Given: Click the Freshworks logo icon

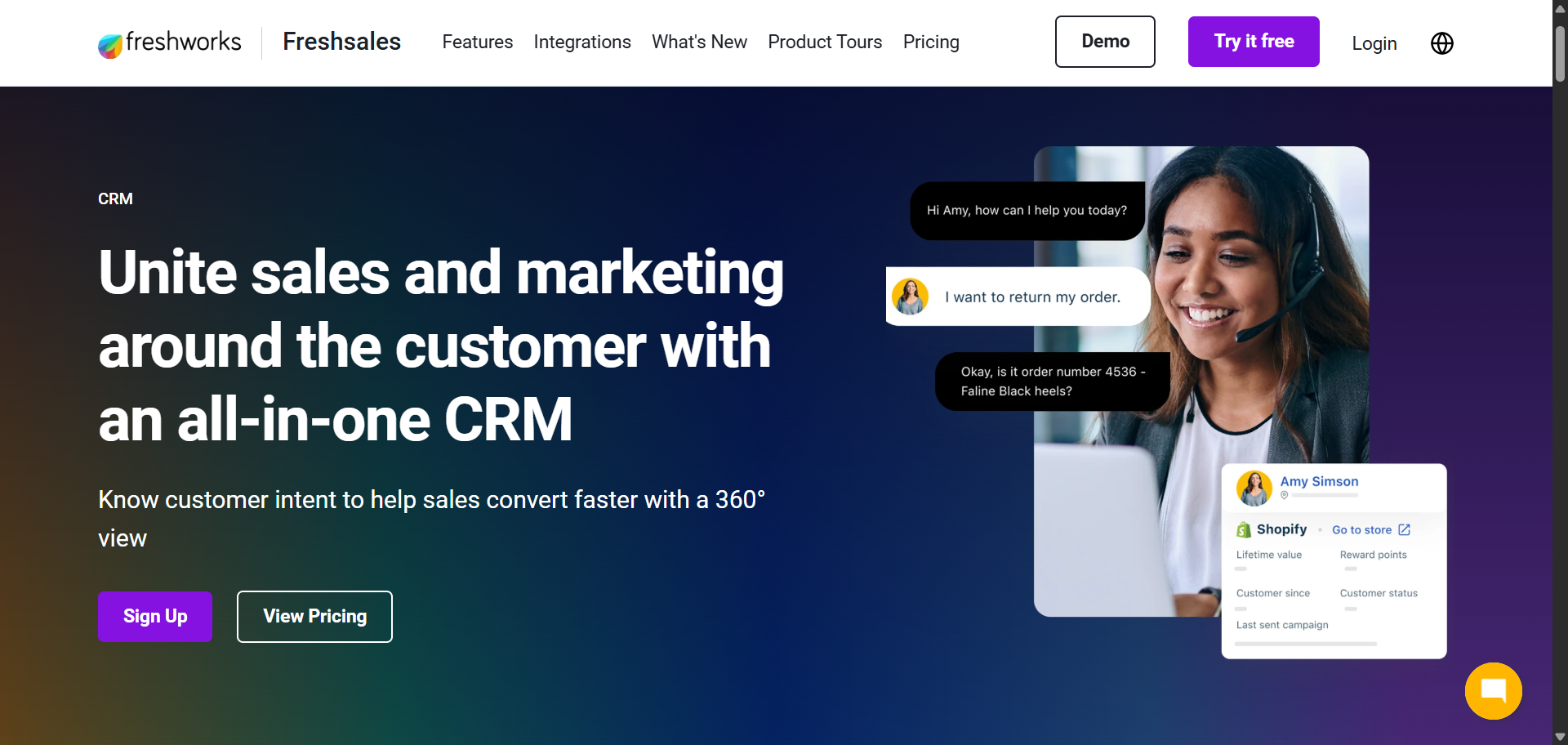Looking at the screenshot, I should pos(110,46).
